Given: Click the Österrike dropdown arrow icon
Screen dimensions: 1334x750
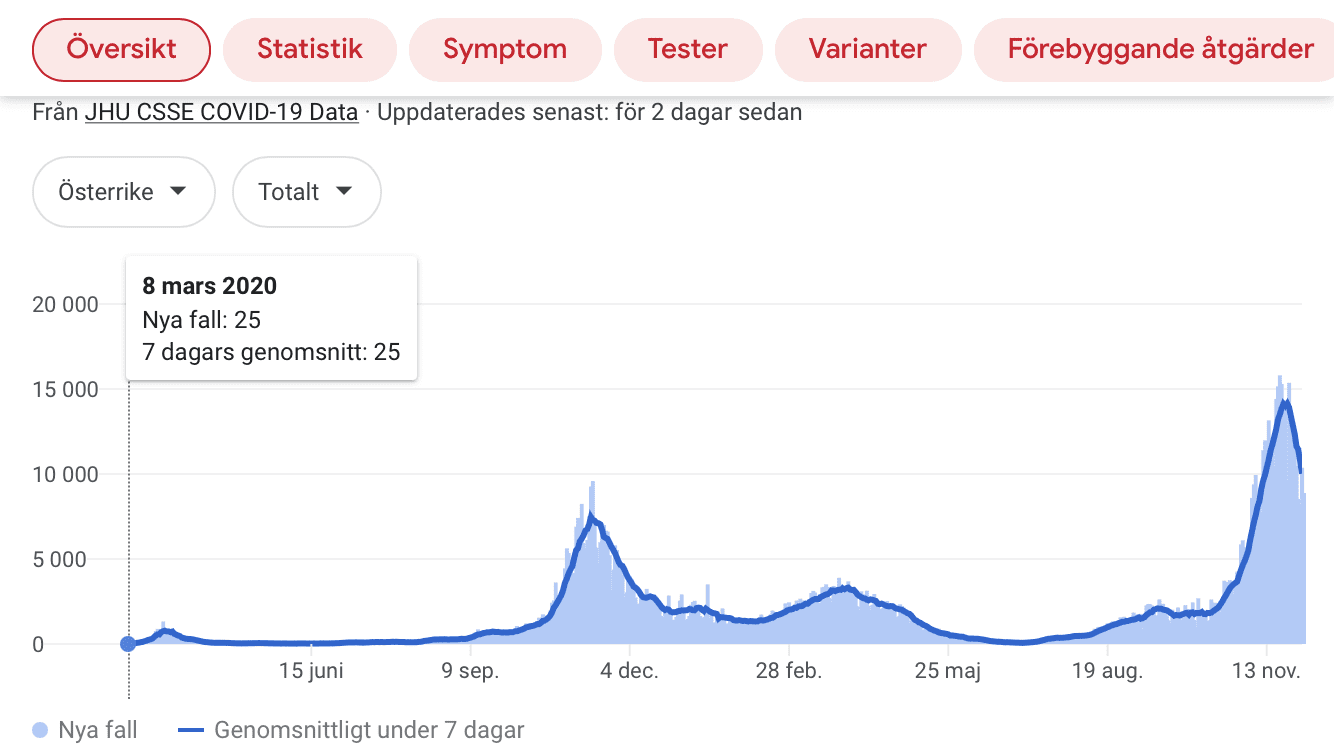Looking at the screenshot, I should tap(178, 191).
